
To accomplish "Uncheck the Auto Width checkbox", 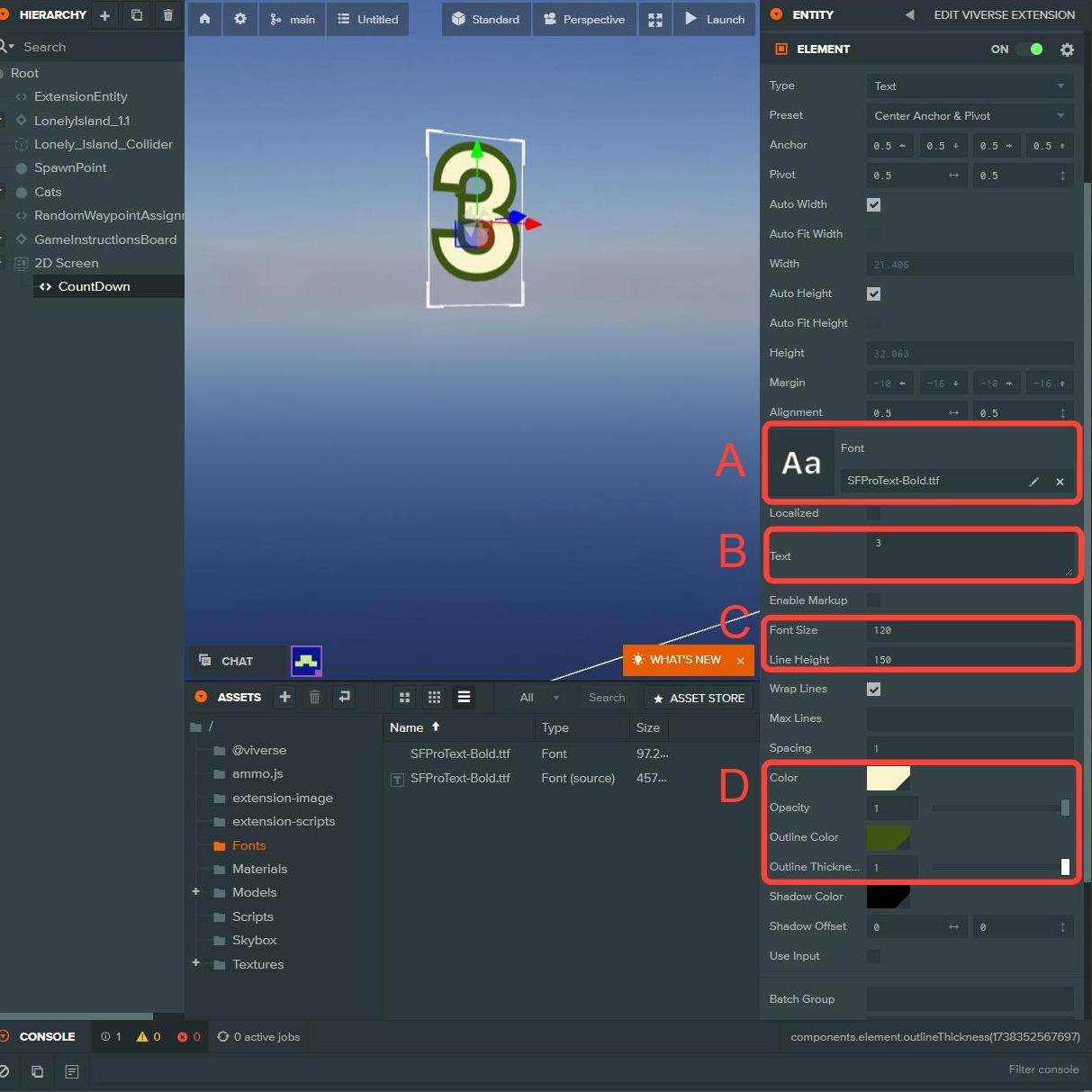I will pyautogui.click(x=873, y=204).
